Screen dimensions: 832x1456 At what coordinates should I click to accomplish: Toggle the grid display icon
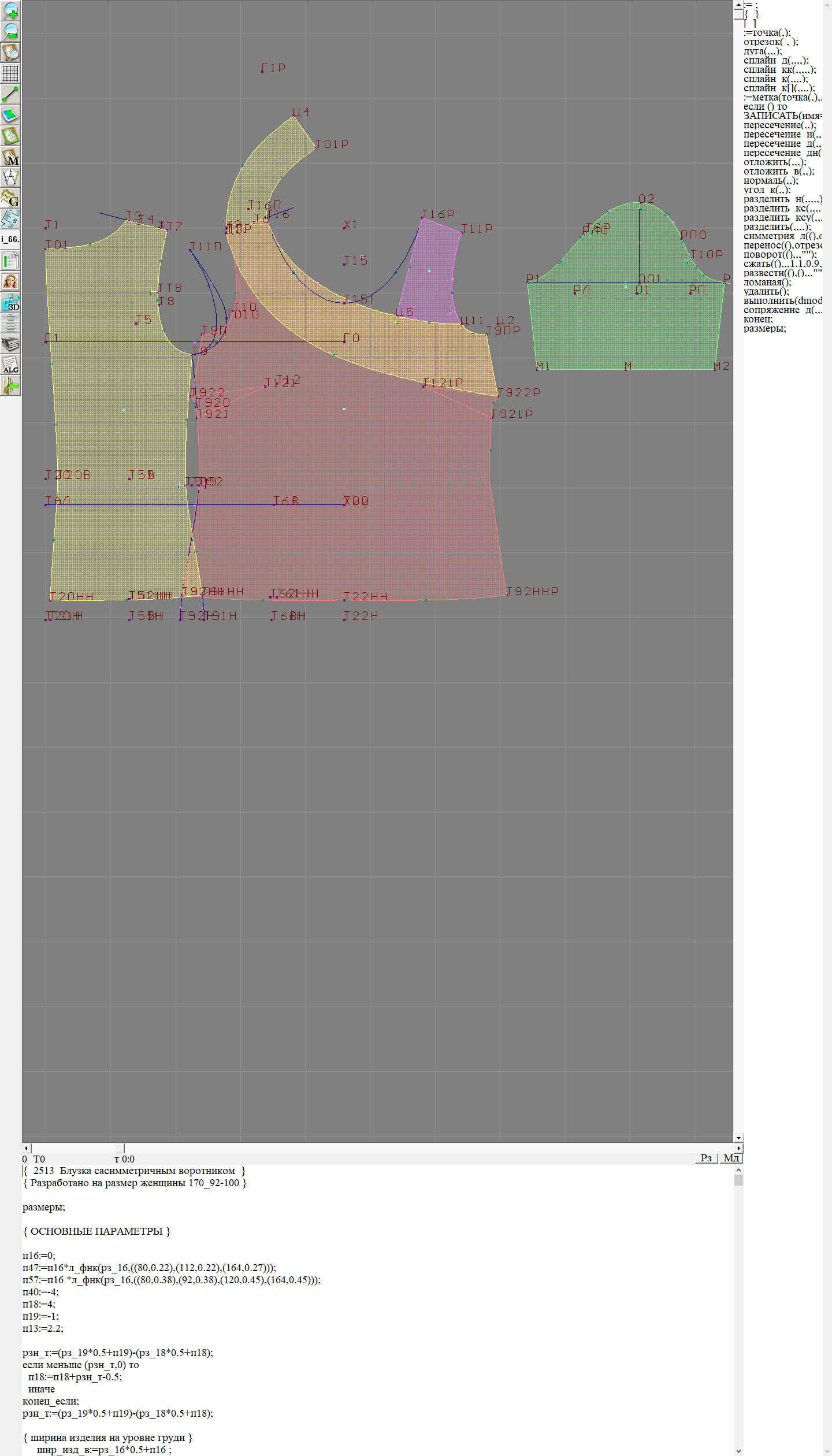[x=10, y=73]
